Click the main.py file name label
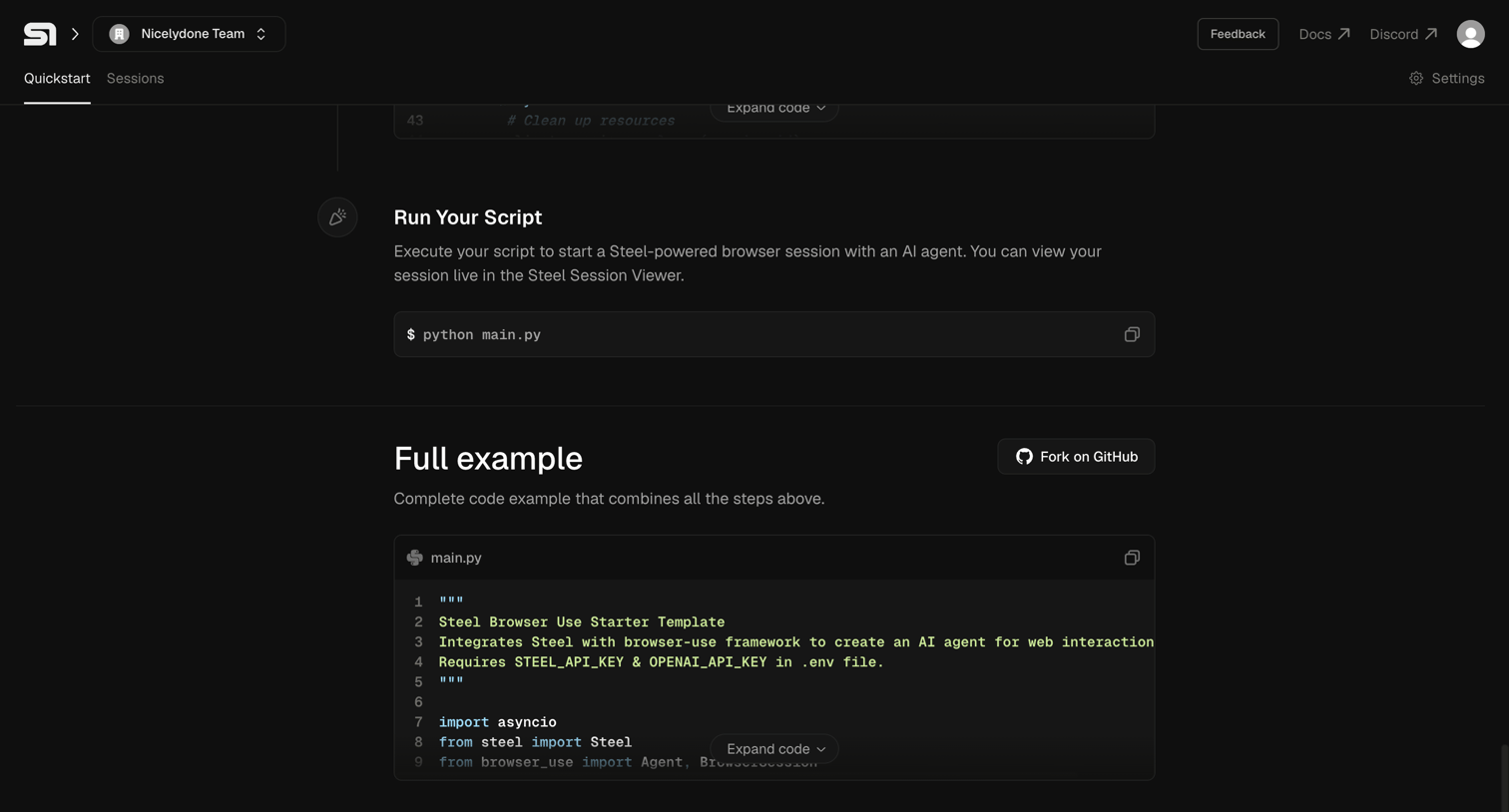The height and width of the screenshot is (812, 1509). (x=456, y=558)
